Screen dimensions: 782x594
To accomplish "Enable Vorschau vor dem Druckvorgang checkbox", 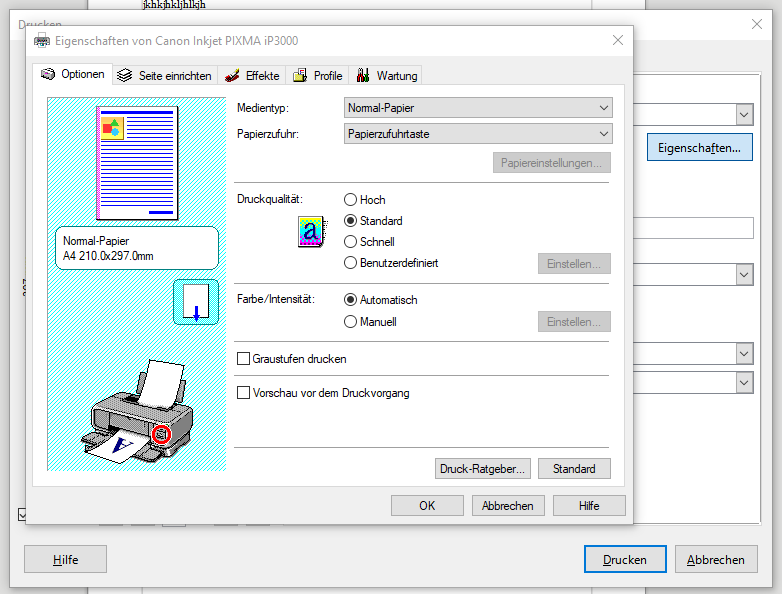I will [243, 393].
